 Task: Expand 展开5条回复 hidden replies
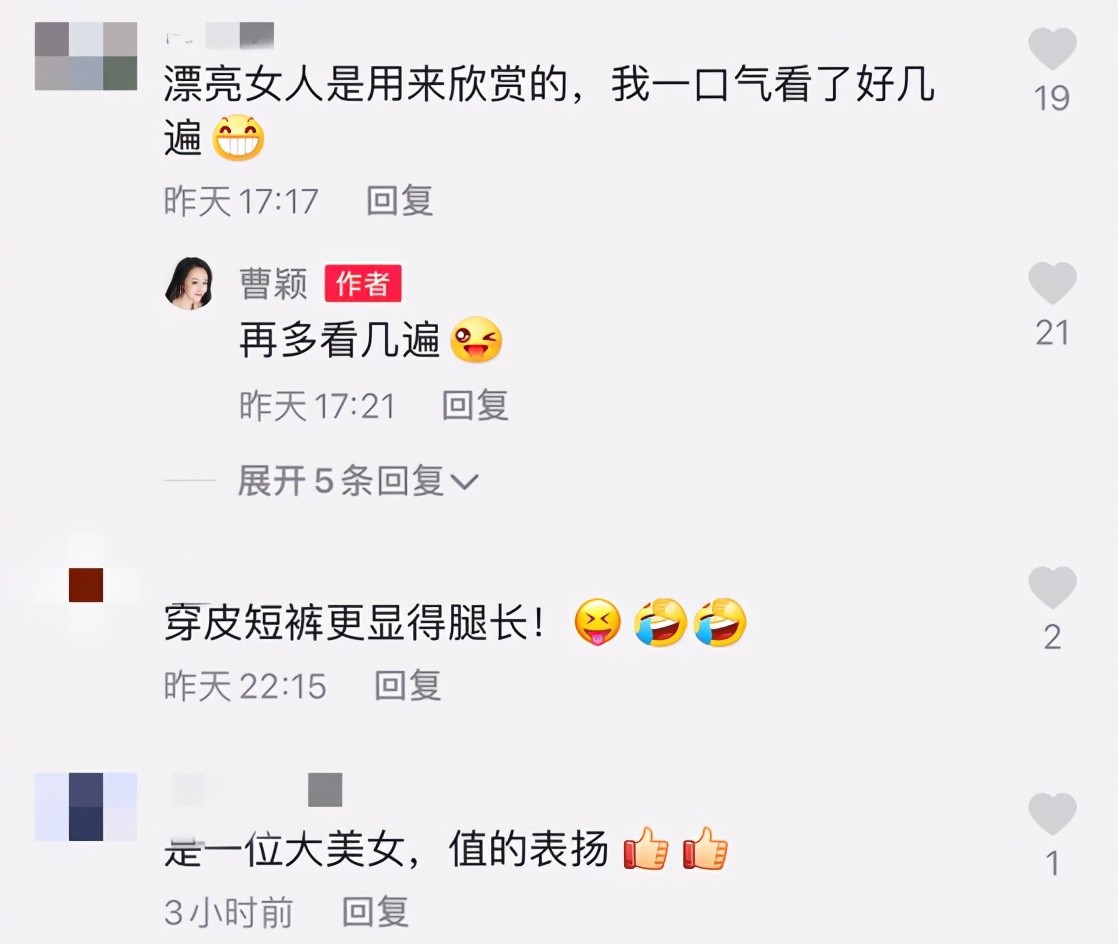click(357, 481)
